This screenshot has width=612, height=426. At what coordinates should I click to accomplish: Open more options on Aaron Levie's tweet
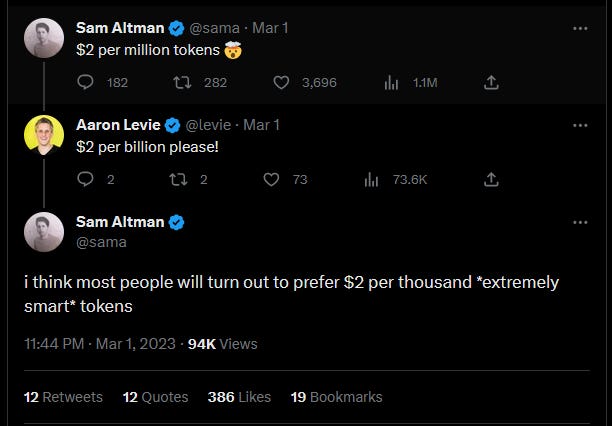point(580,125)
